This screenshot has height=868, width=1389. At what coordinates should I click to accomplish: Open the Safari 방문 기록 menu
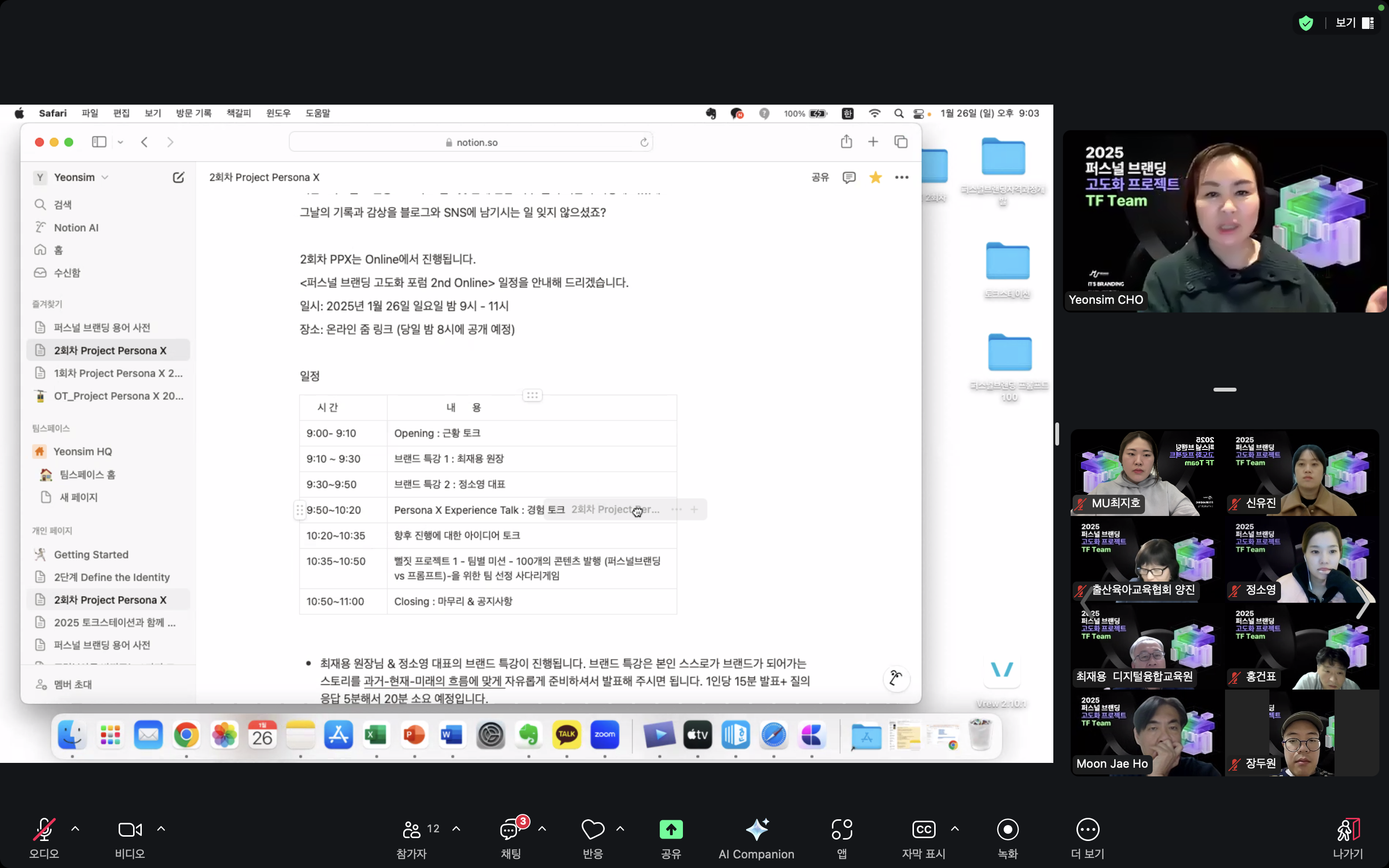click(193, 113)
